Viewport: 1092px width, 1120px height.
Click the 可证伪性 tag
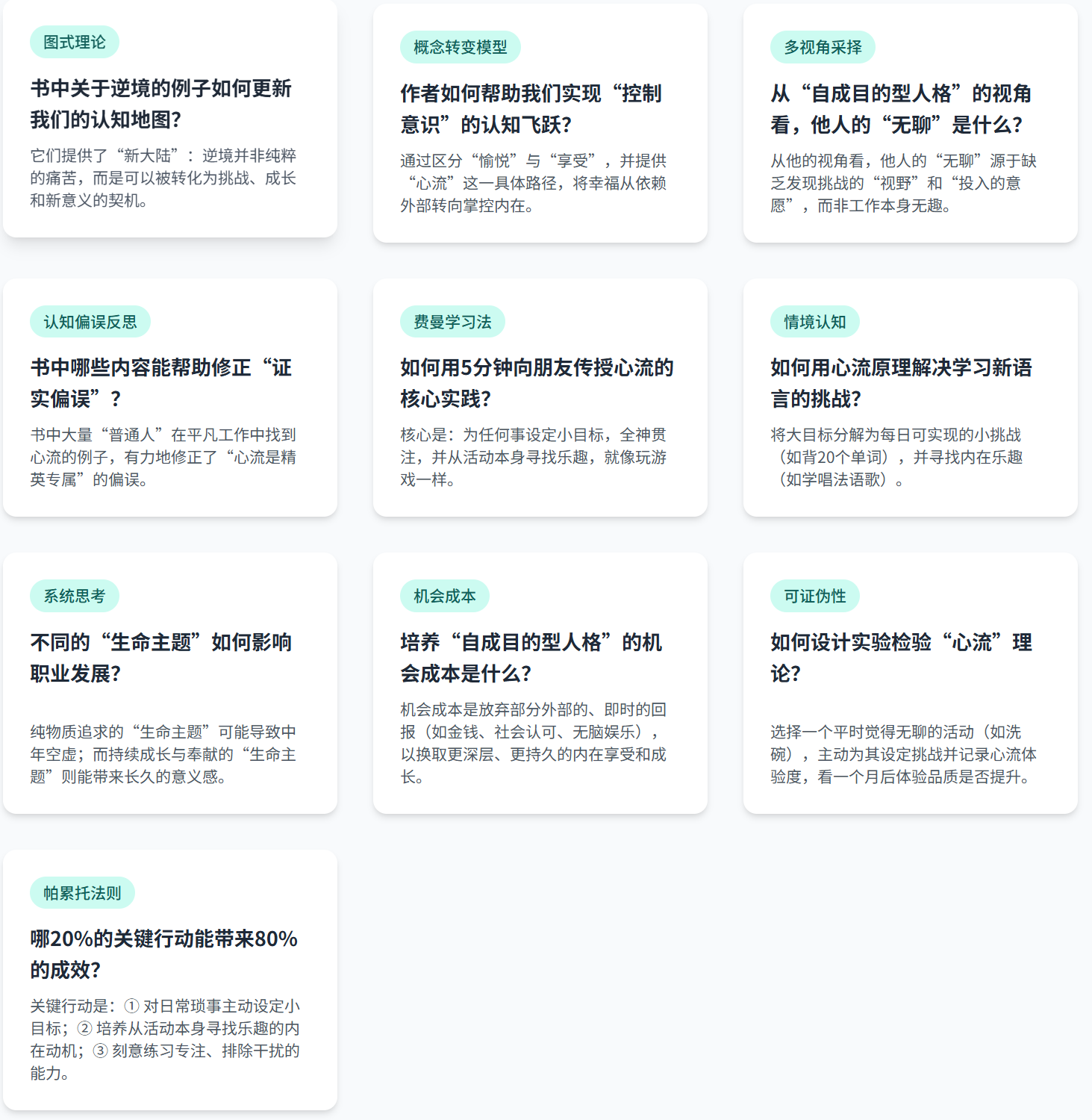pyautogui.click(x=814, y=596)
